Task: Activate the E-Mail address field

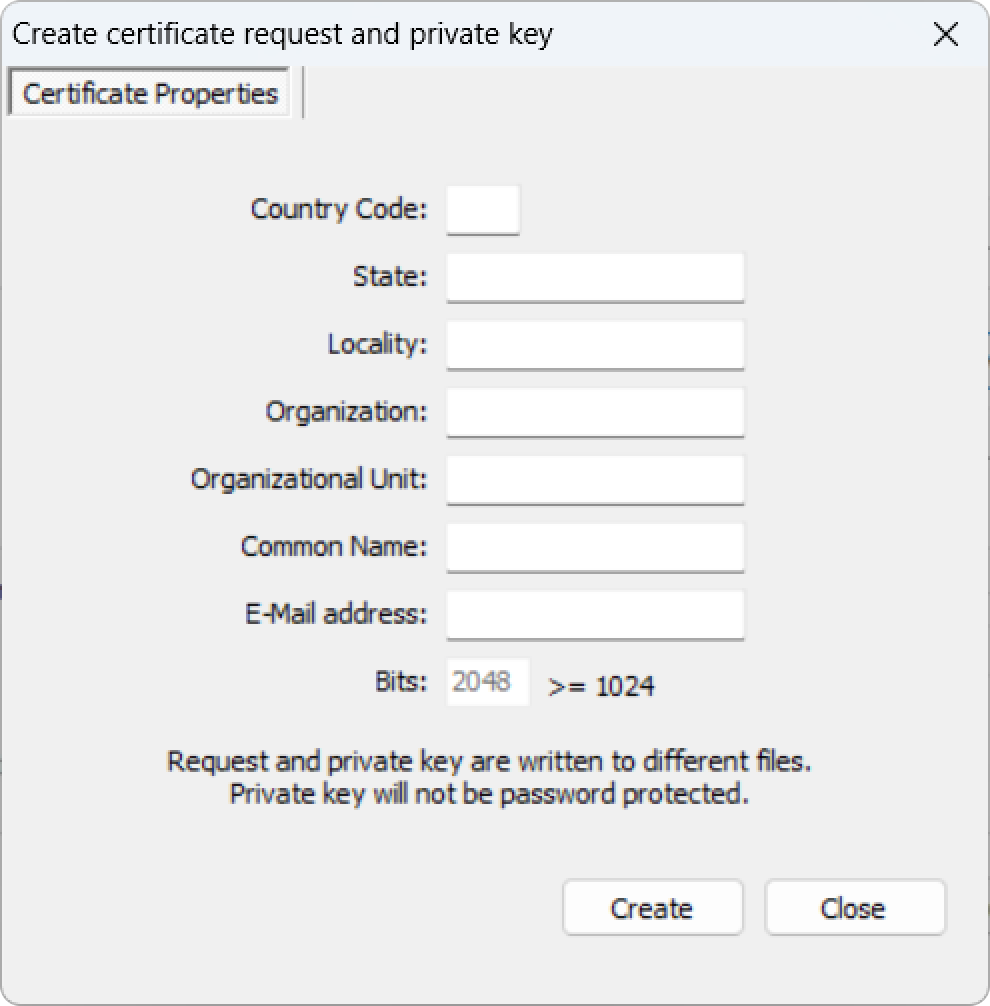Action: 595,615
